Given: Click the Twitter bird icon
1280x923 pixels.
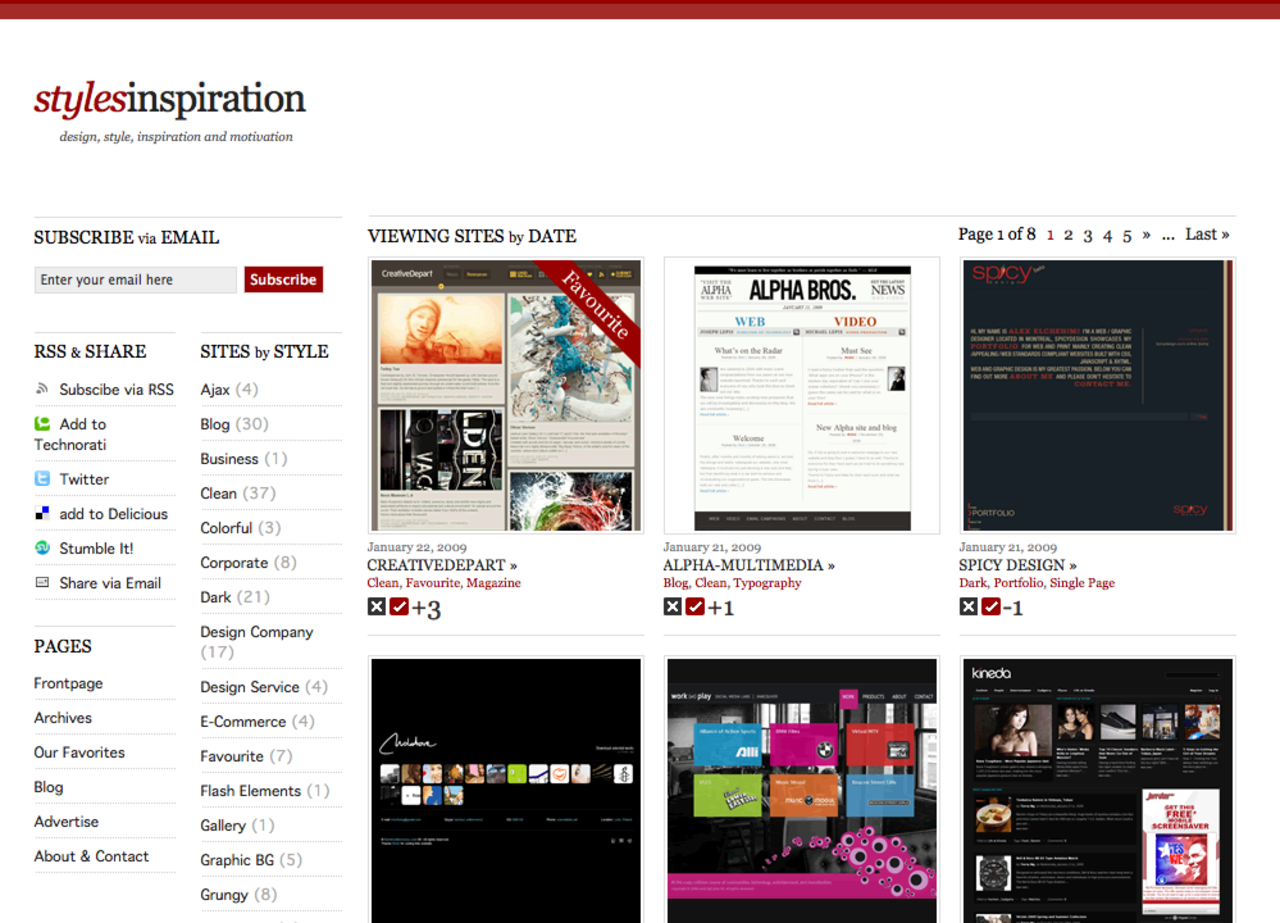Looking at the screenshot, I should [x=42, y=479].
